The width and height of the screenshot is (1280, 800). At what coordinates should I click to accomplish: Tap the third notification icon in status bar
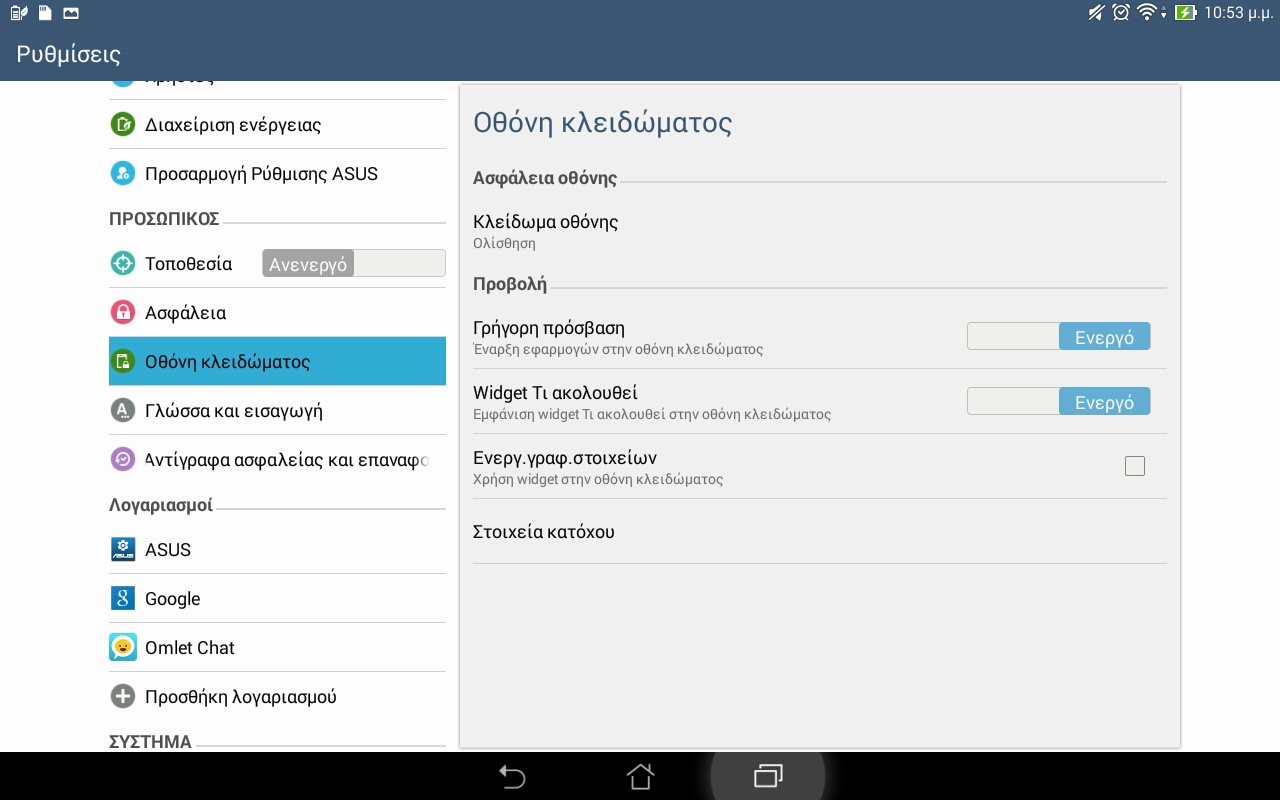click(71, 13)
